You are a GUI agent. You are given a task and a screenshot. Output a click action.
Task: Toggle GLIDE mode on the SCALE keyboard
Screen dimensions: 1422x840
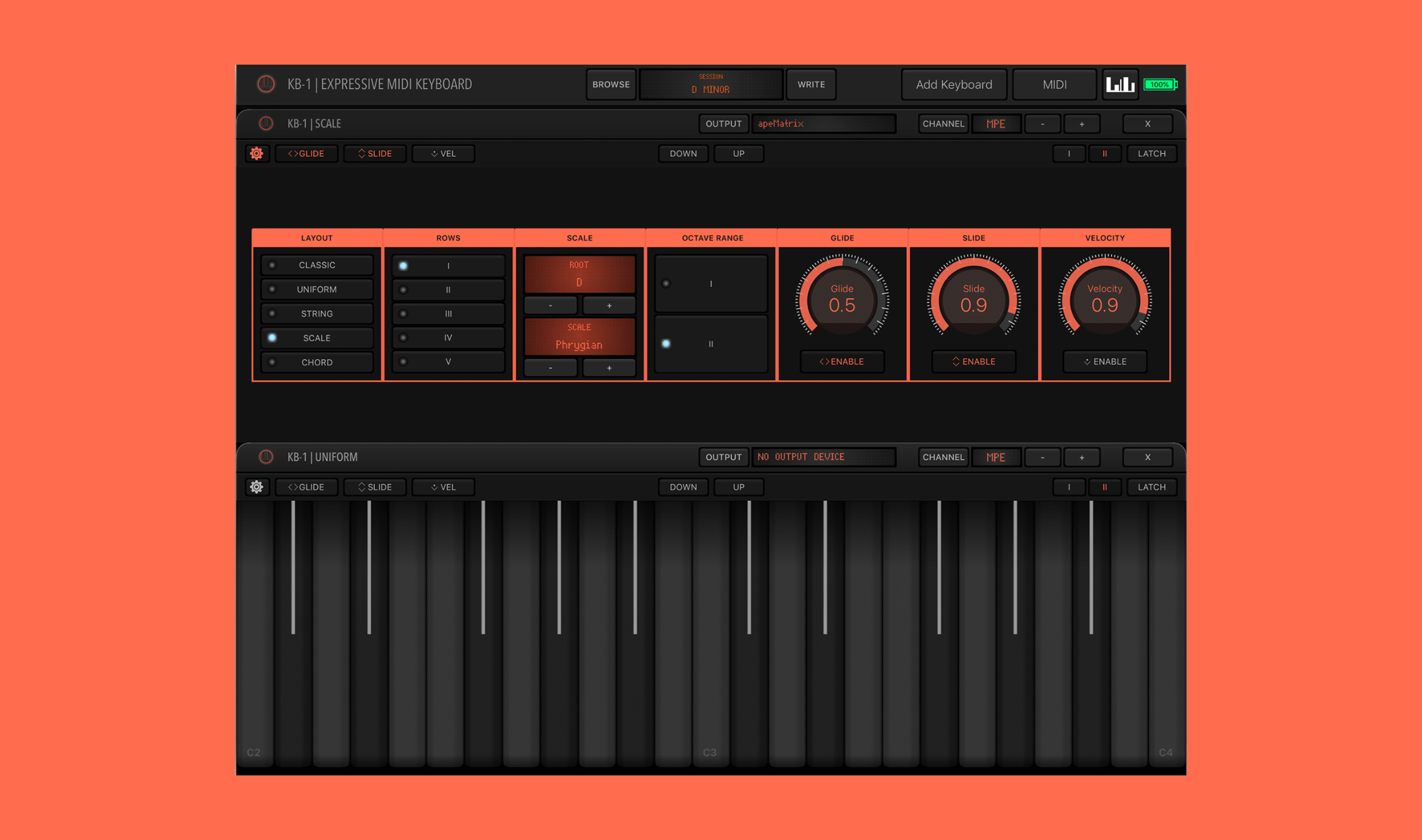pos(306,153)
